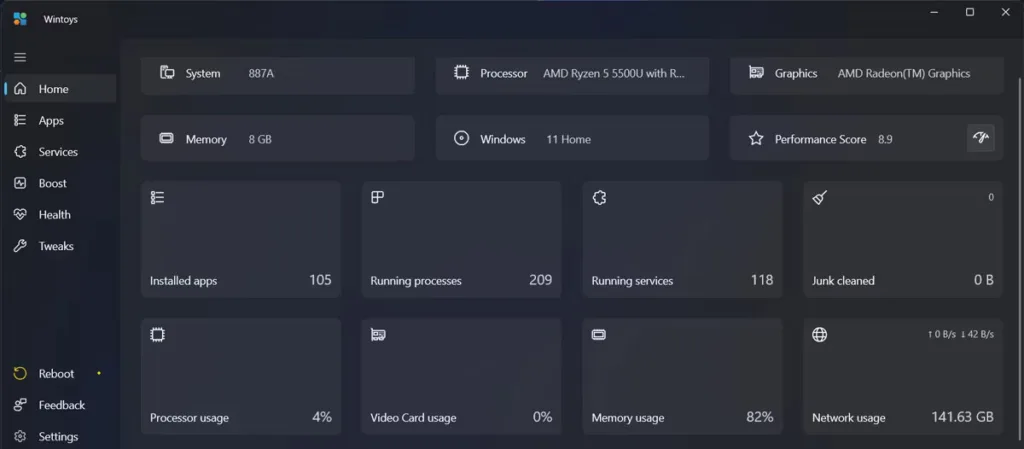Click the Apps list icon in sidebar

(20, 120)
